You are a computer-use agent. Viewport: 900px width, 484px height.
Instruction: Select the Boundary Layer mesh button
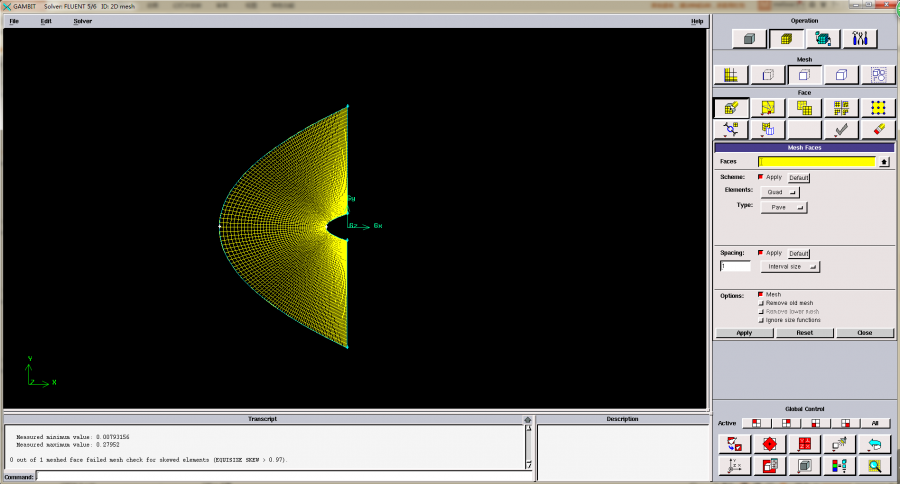[731, 75]
